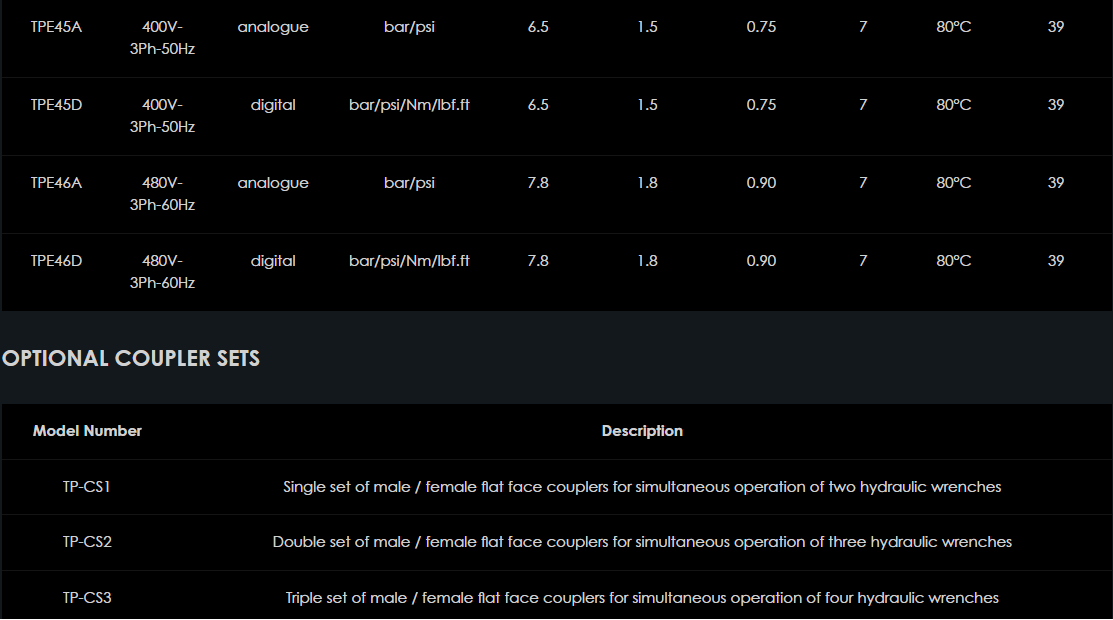
Task: Click the 400V-3Ph-50Hz voltage in TPE45A row
Action: [162, 37]
